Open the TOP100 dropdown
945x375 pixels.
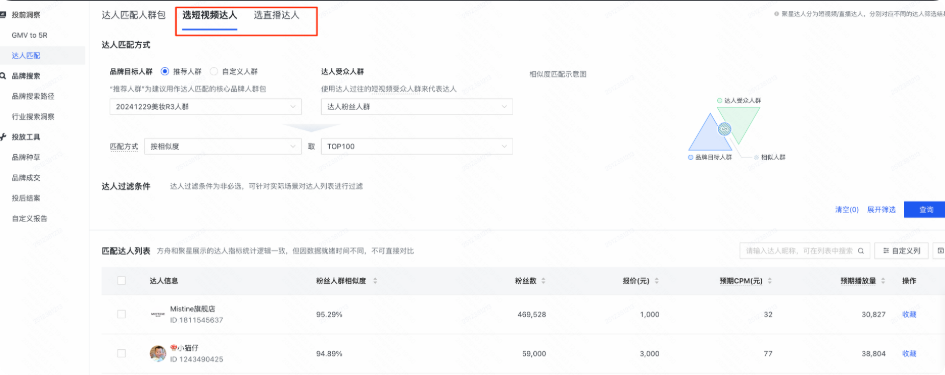[x=417, y=147]
